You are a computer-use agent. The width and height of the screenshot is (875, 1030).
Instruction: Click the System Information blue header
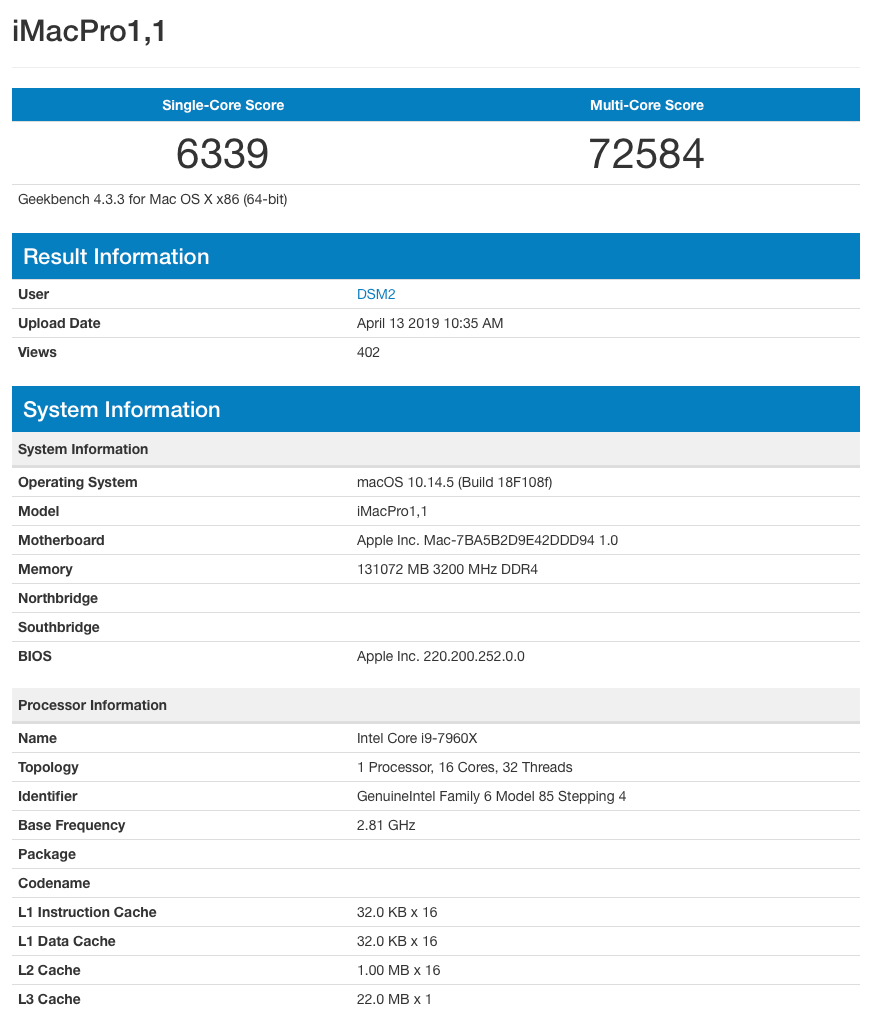pos(436,409)
